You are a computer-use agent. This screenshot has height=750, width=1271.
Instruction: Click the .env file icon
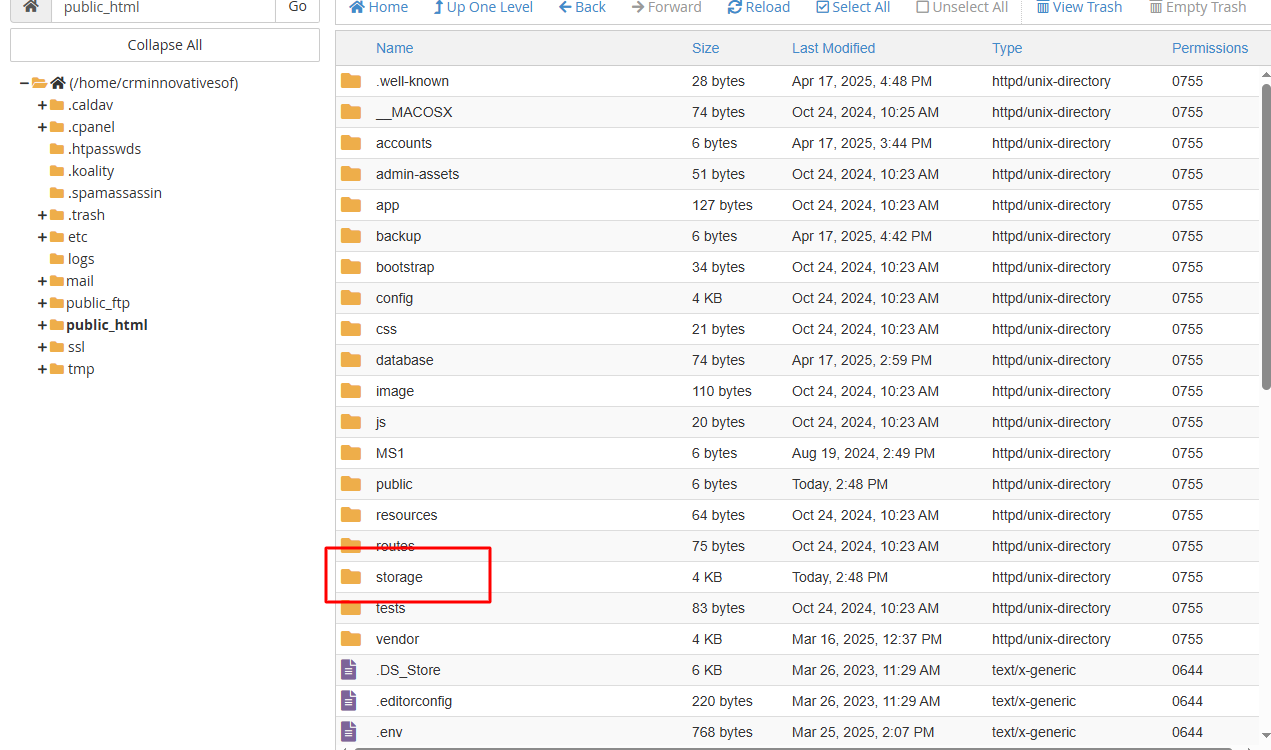[x=349, y=732]
